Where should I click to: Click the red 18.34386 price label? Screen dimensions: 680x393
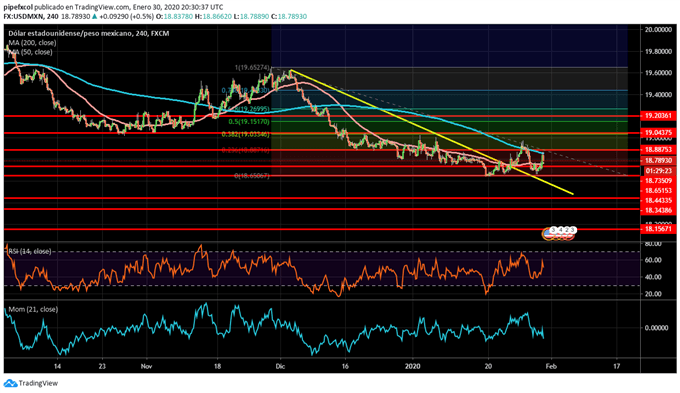point(658,211)
